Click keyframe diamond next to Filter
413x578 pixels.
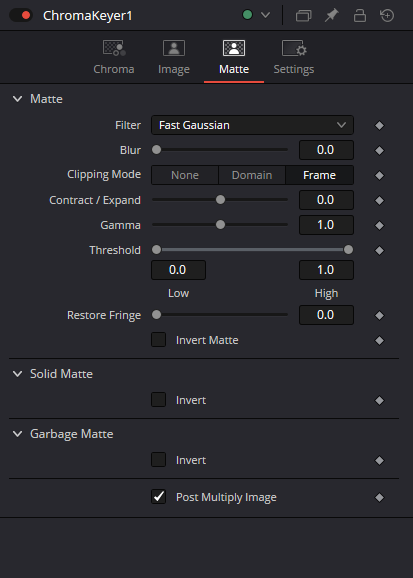379,126
